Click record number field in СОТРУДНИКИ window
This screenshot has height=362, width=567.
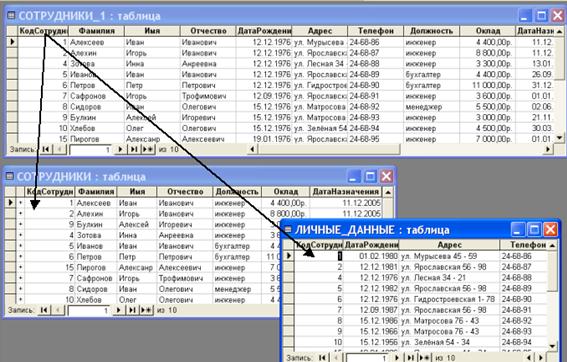tap(89, 310)
